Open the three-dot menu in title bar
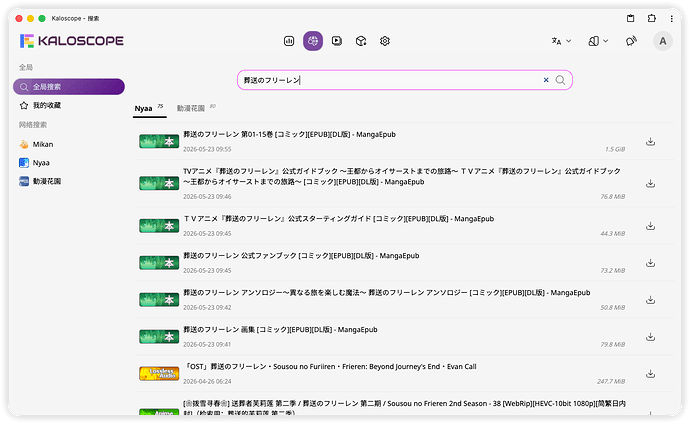Viewport: 690px width, 423px height. 671,18
